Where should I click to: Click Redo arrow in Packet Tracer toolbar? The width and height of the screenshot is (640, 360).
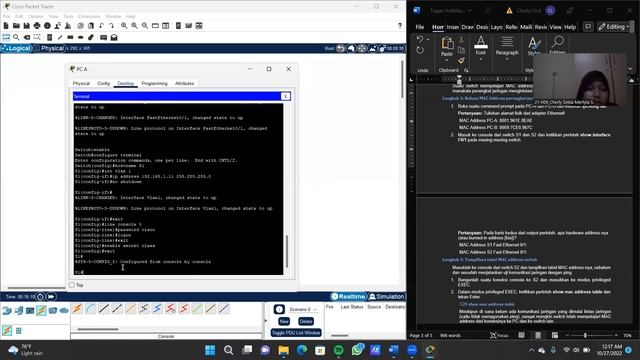[x=111, y=26]
